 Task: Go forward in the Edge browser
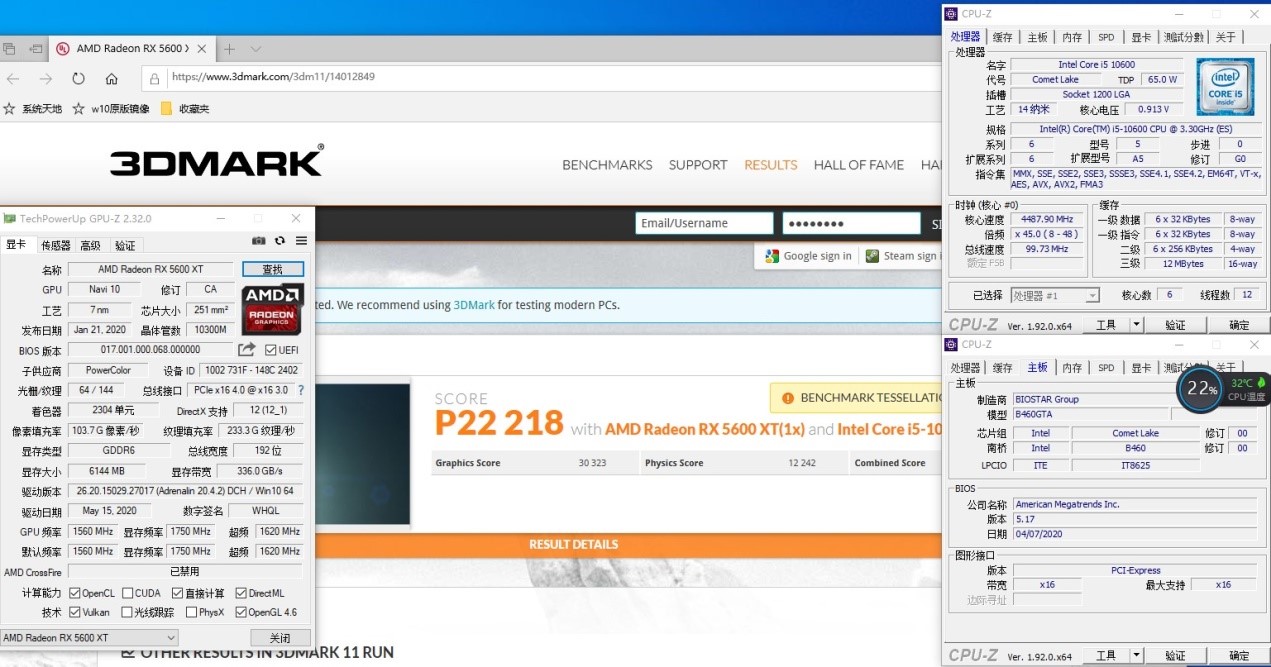click(46, 78)
